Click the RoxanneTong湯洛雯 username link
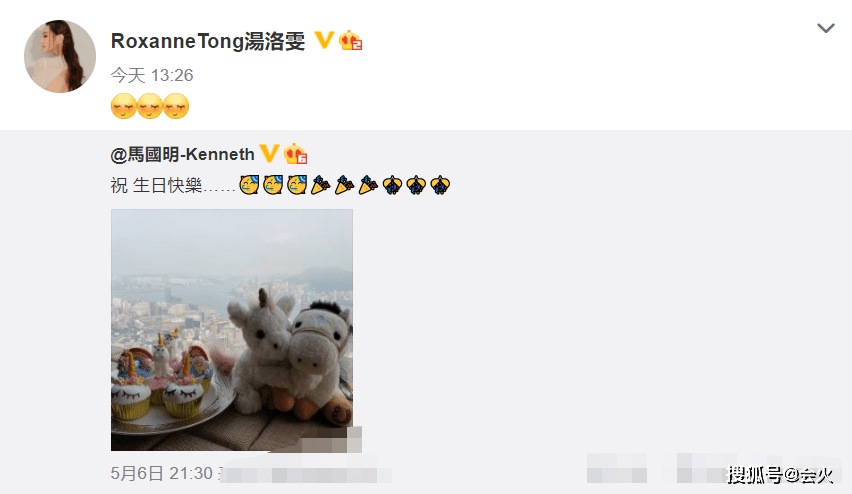The height and width of the screenshot is (494, 852). pyautogui.click(x=208, y=41)
